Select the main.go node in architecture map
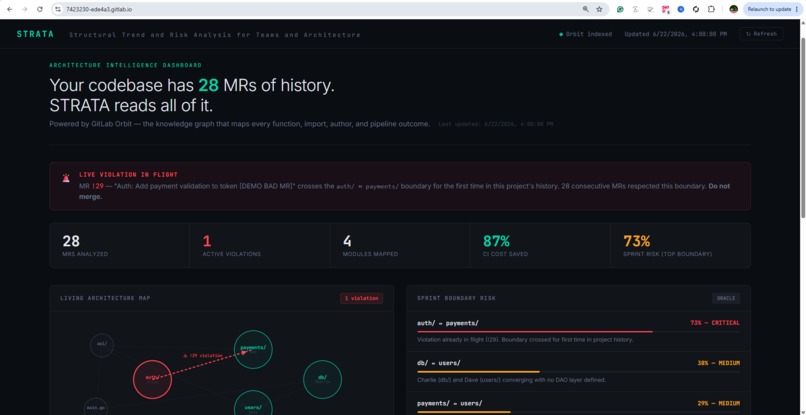The height and width of the screenshot is (415, 806). pyautogui.click(x=96, y=408)
